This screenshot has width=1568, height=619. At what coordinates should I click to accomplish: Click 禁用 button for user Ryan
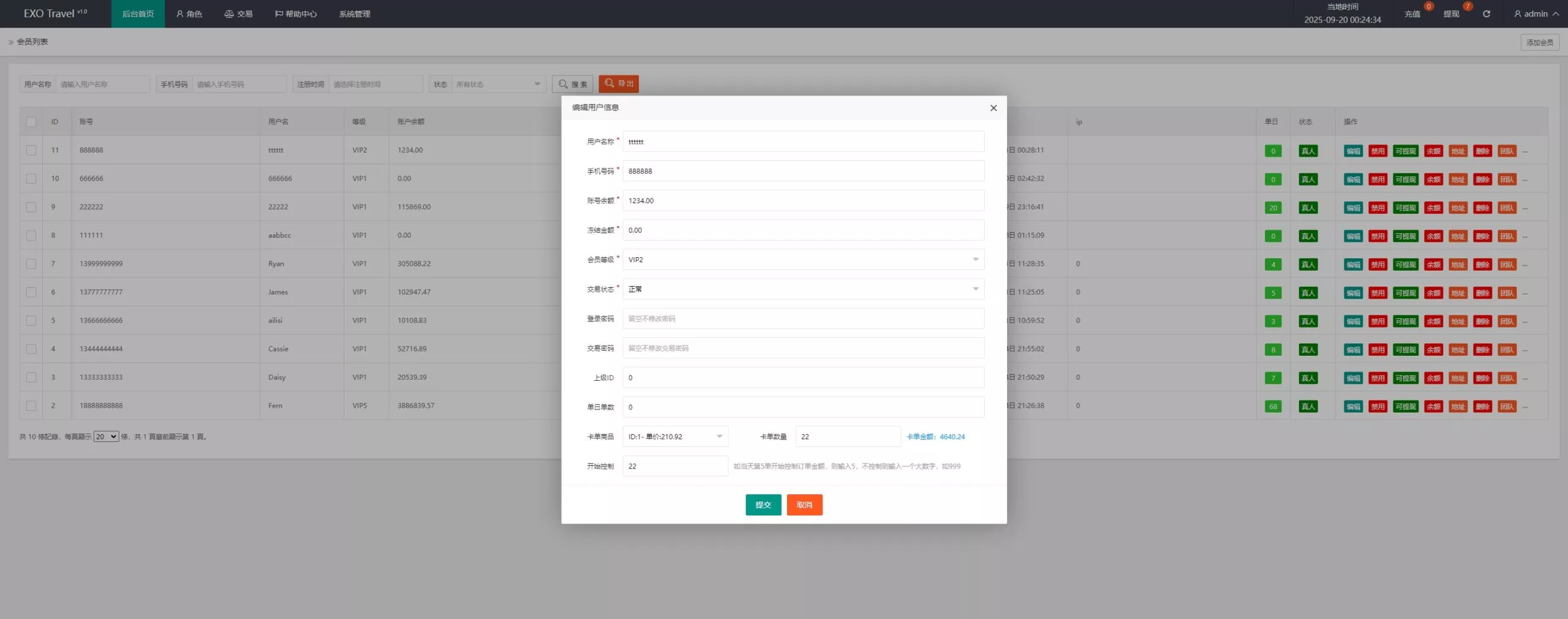click(x=1377, y=264)
